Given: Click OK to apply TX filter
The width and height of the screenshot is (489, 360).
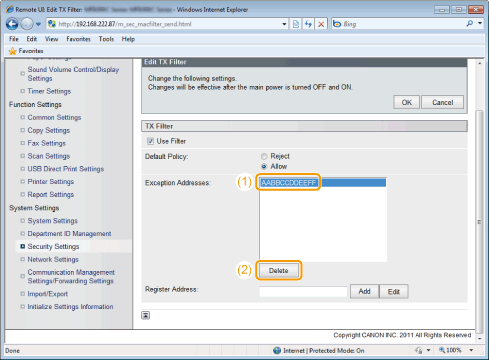Looking at the screenshot, I should [406, 102].
